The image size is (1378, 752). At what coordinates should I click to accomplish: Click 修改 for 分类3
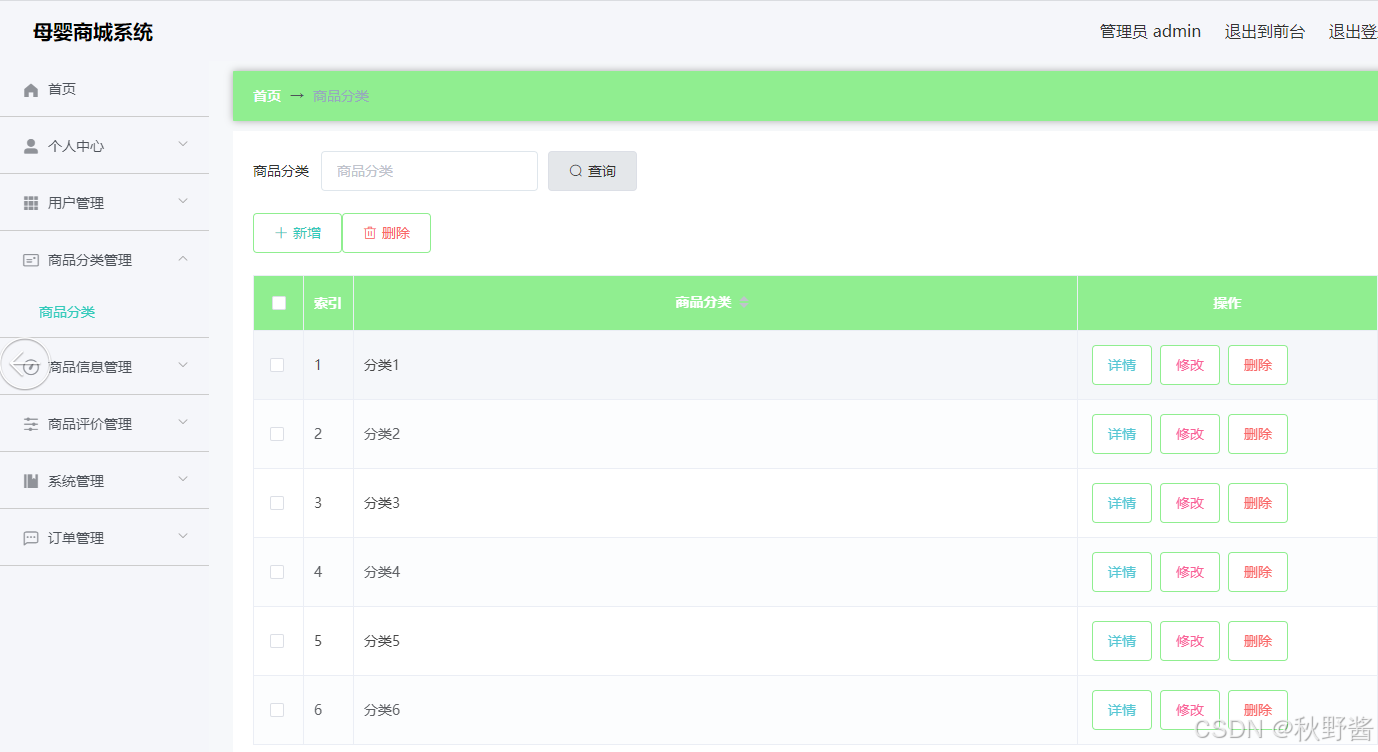pos(1190,503)
